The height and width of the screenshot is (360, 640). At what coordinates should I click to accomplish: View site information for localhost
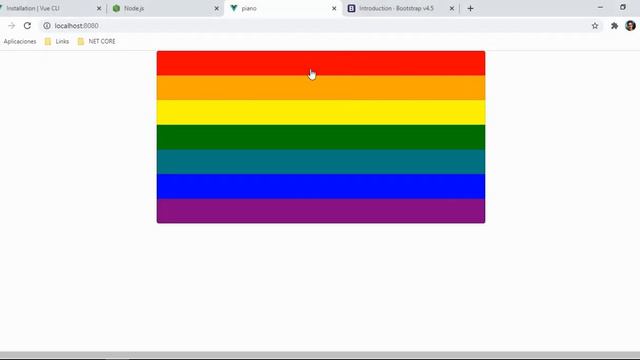click(47, 26)
